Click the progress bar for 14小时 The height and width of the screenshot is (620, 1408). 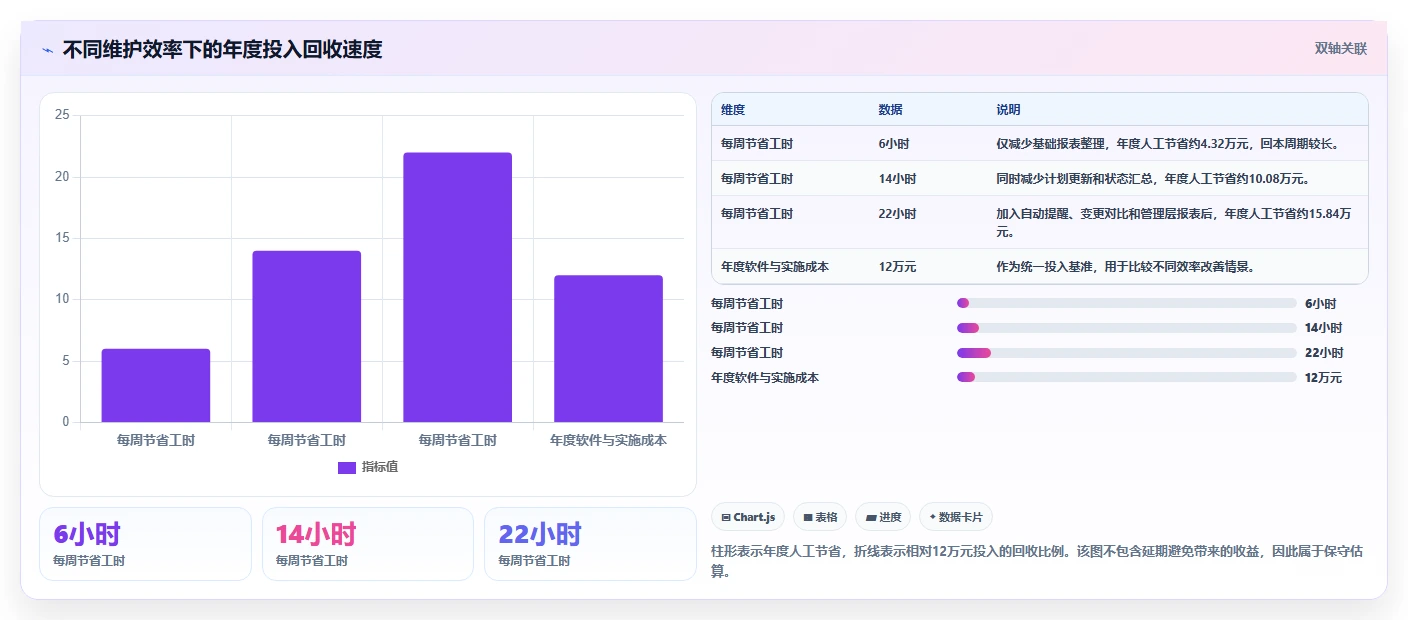click(1126, 328)
